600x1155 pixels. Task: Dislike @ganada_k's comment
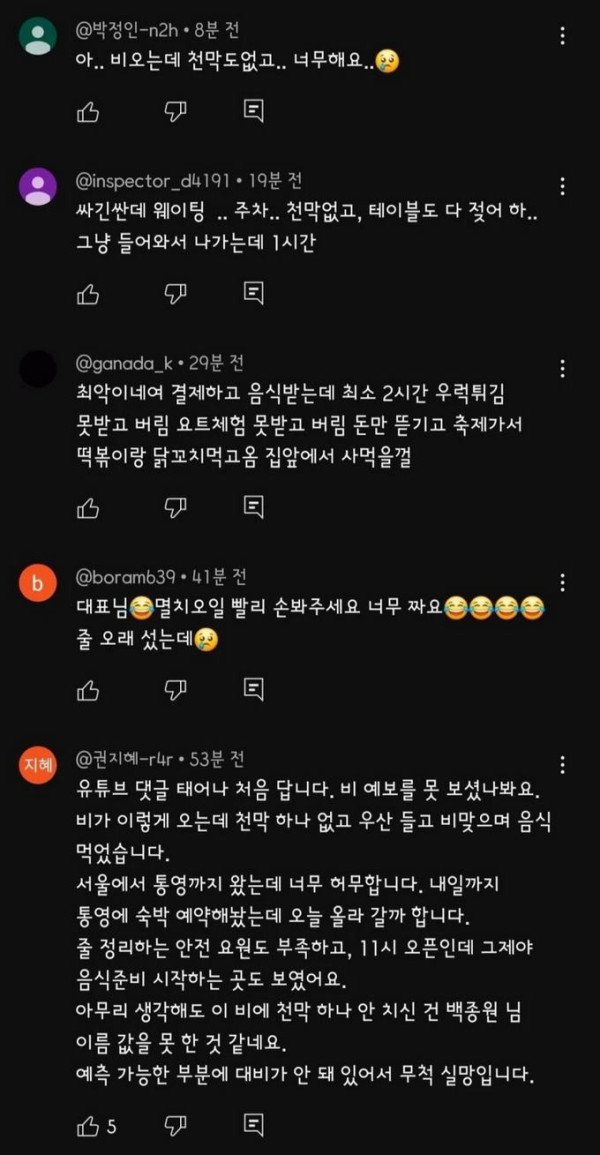[x=174, y=506]
